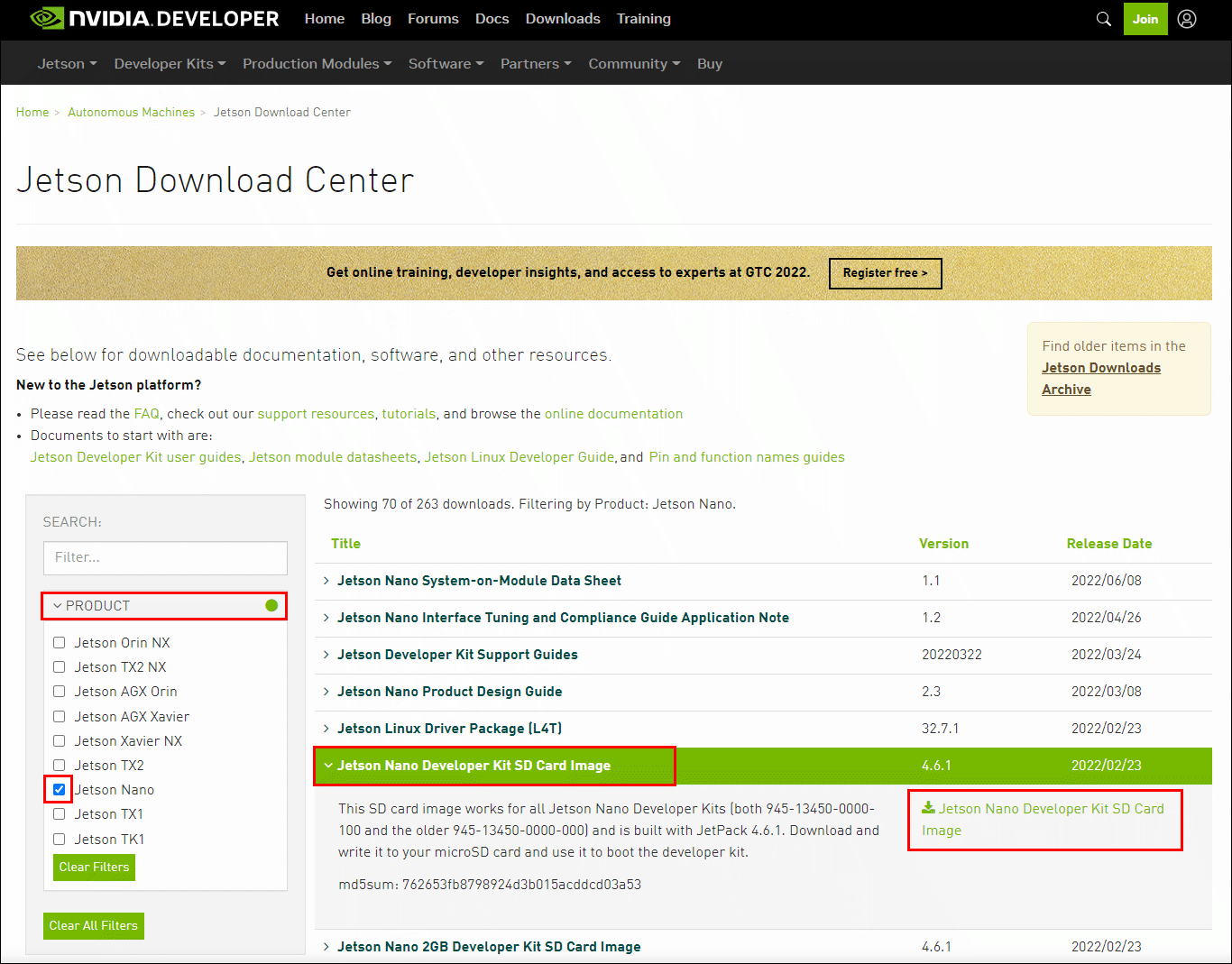This screenshot has width=1232, height=964.
Task: Open the Community dropdown menu
Action: pos(634,64)
